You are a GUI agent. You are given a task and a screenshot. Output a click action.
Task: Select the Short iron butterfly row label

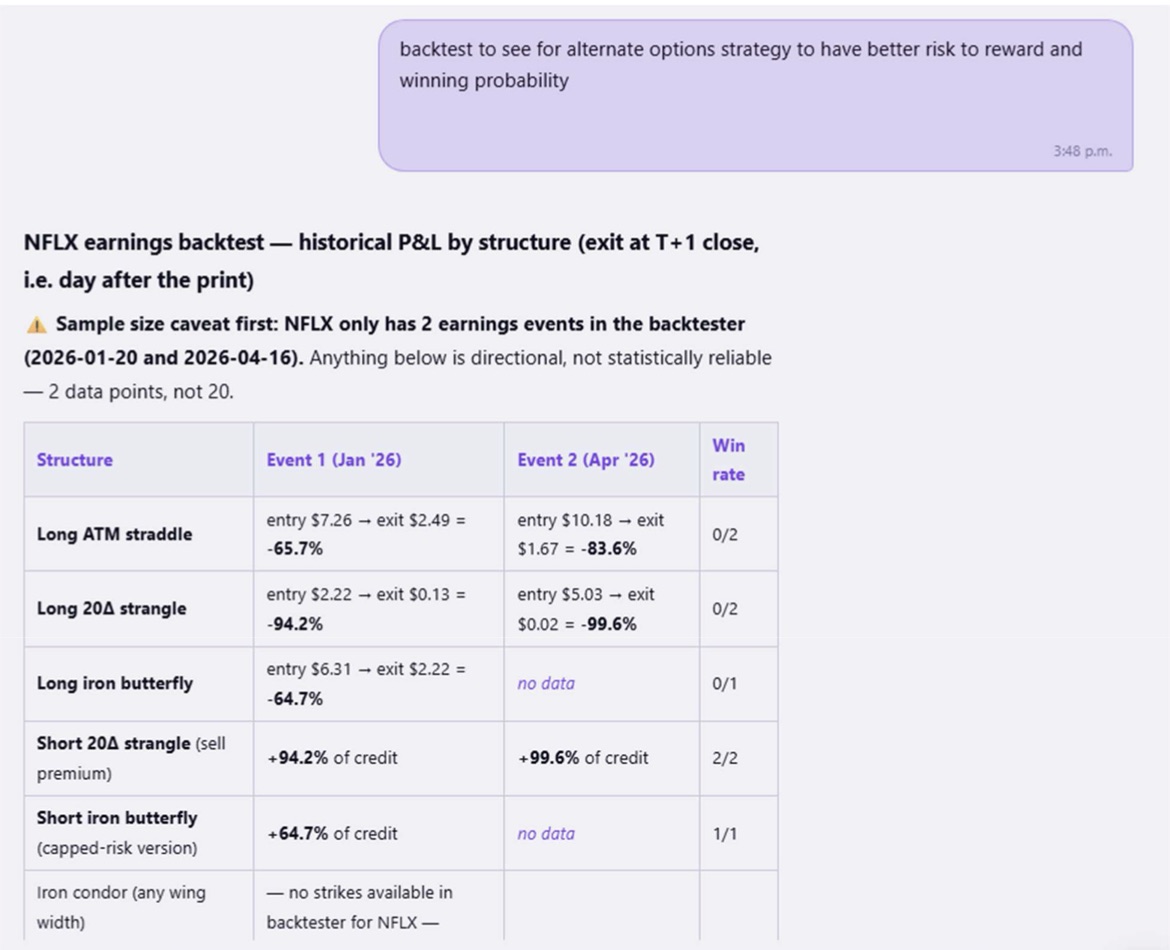pos(117,833)
